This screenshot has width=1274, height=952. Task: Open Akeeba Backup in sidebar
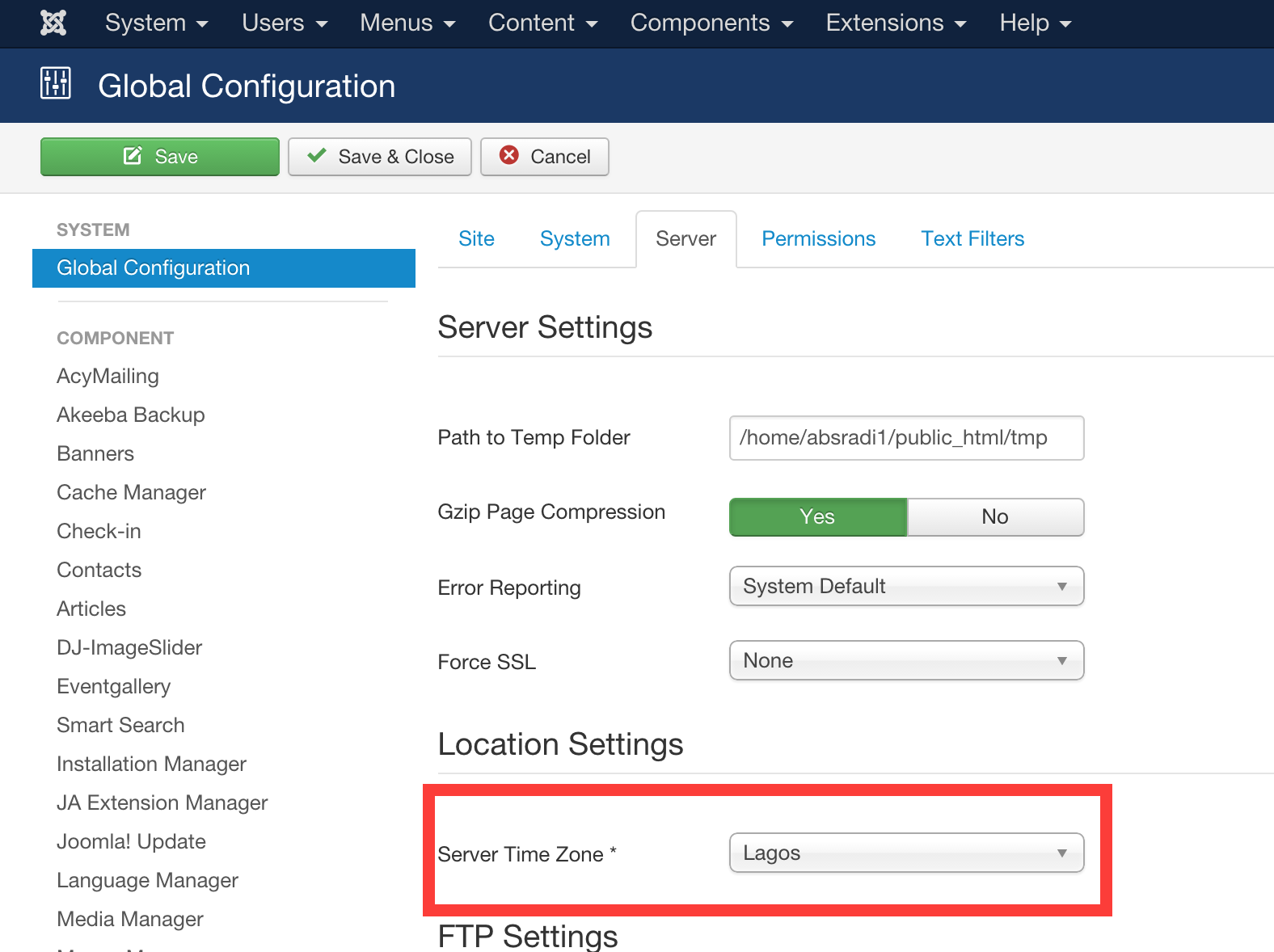pyautogui.click(x=131, y=415)
